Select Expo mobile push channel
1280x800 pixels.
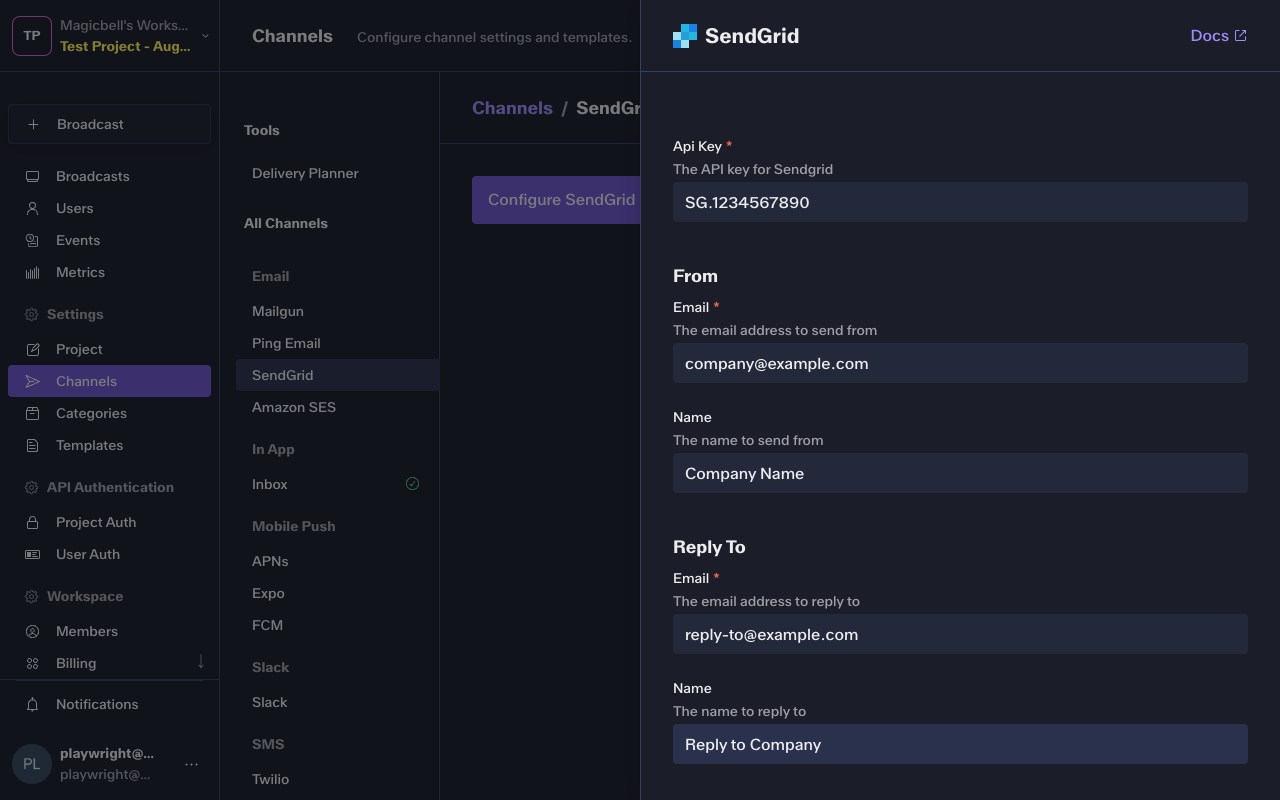pyautogui.click(x=337, y=593)
